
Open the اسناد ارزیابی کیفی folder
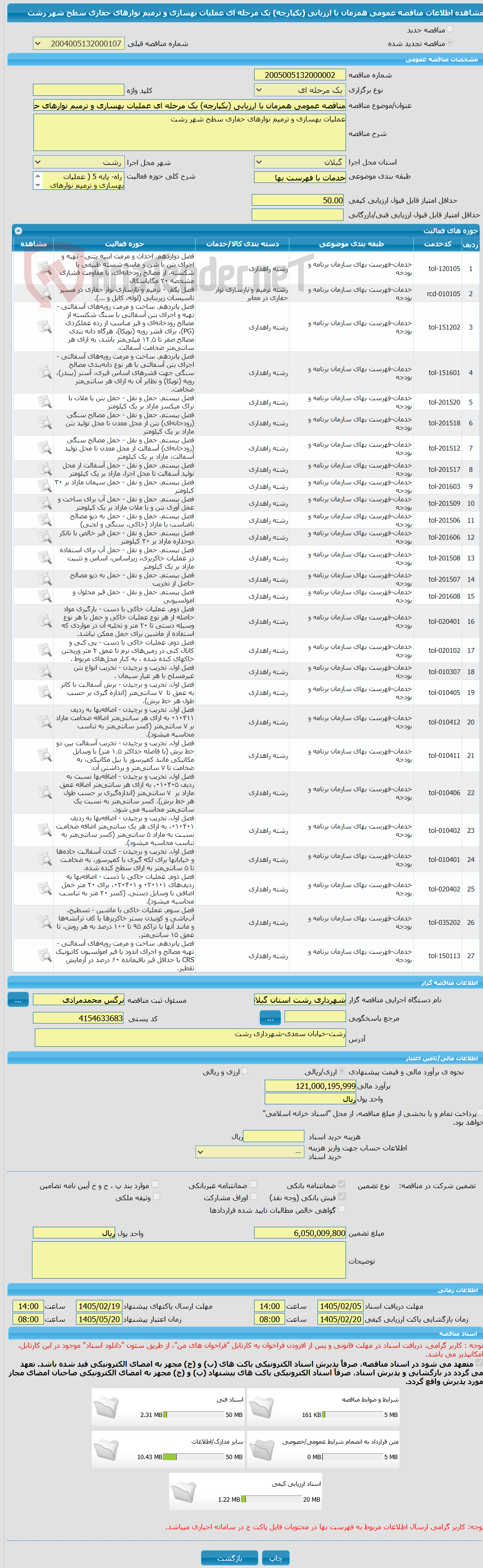pyautogui.click(x=183, y=1492)
